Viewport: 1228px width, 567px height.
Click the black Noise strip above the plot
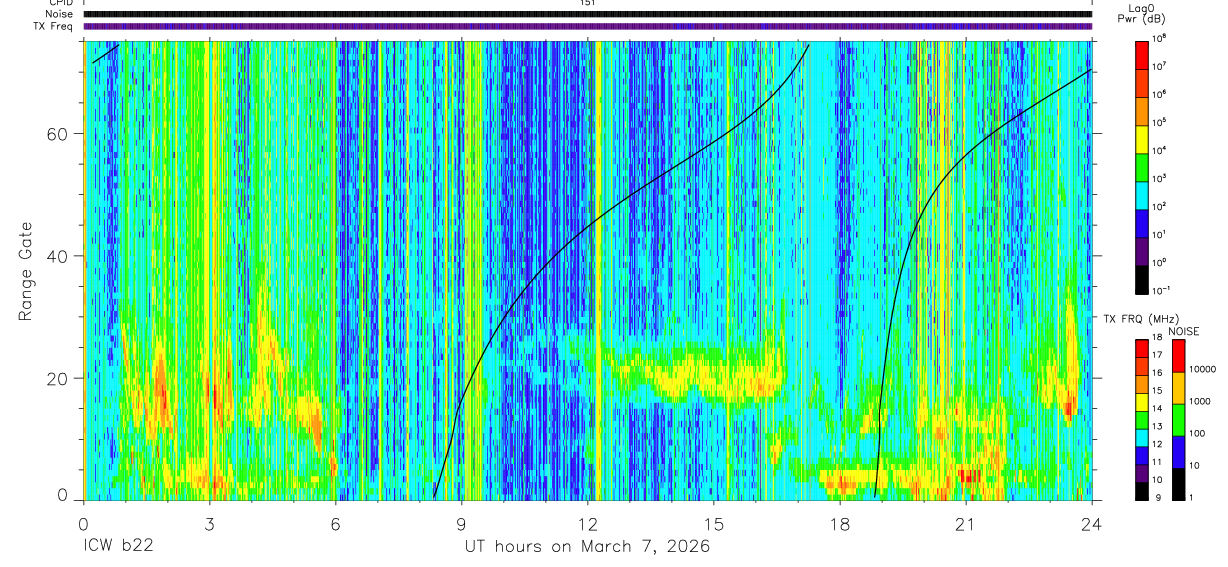click(588, 14)
